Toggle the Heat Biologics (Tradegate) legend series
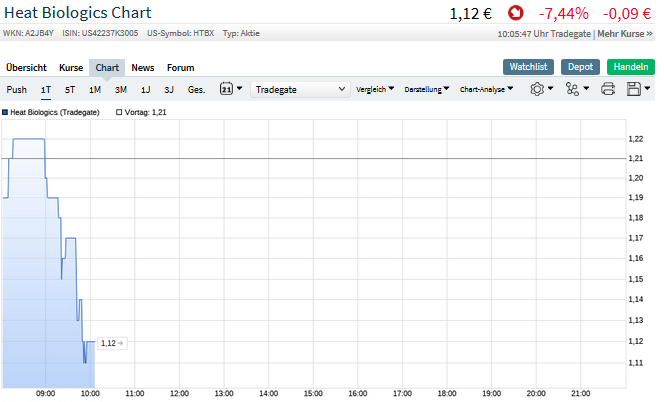 [51, 112]
